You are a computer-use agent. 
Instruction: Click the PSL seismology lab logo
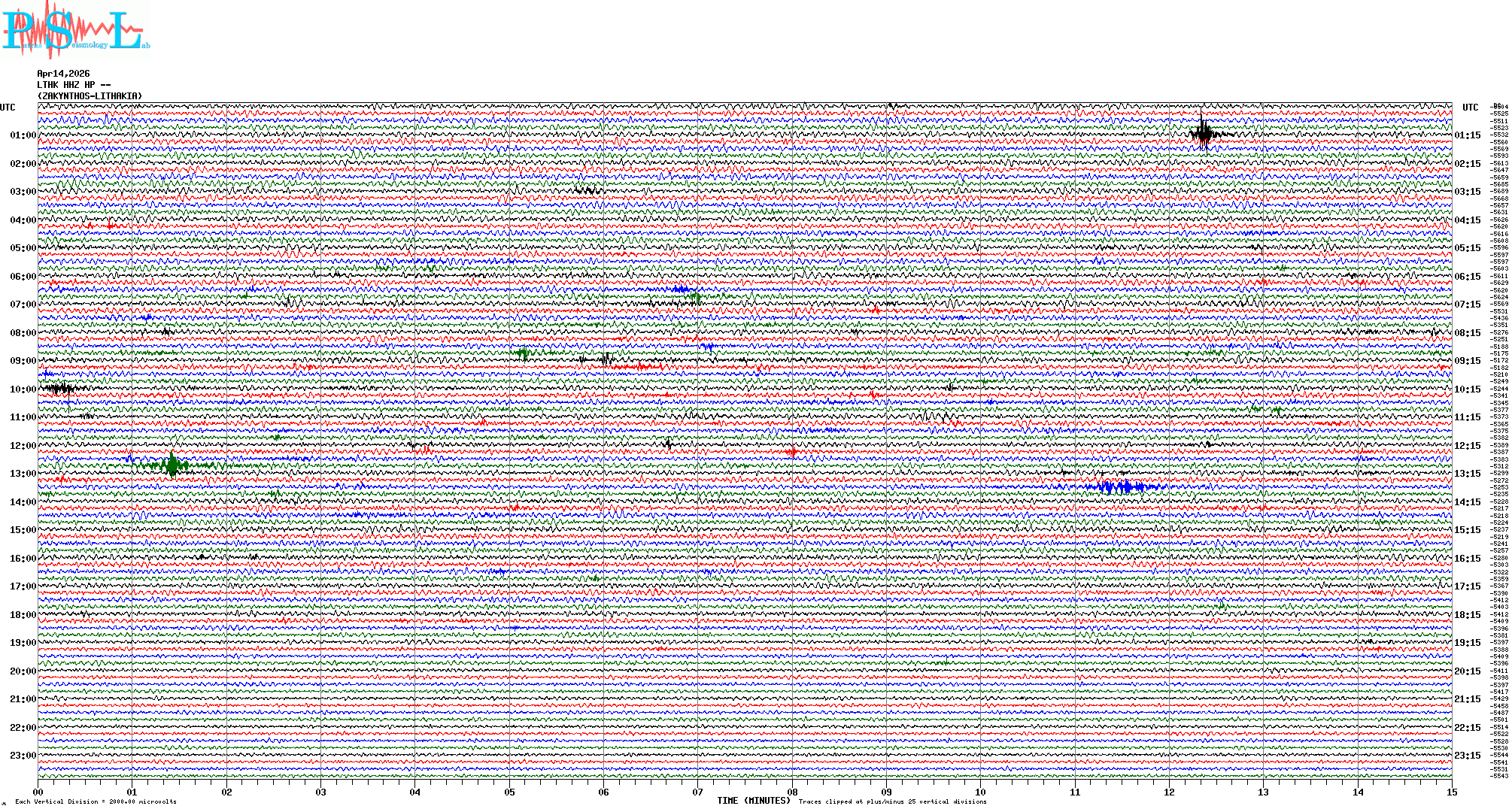(75, 30)
